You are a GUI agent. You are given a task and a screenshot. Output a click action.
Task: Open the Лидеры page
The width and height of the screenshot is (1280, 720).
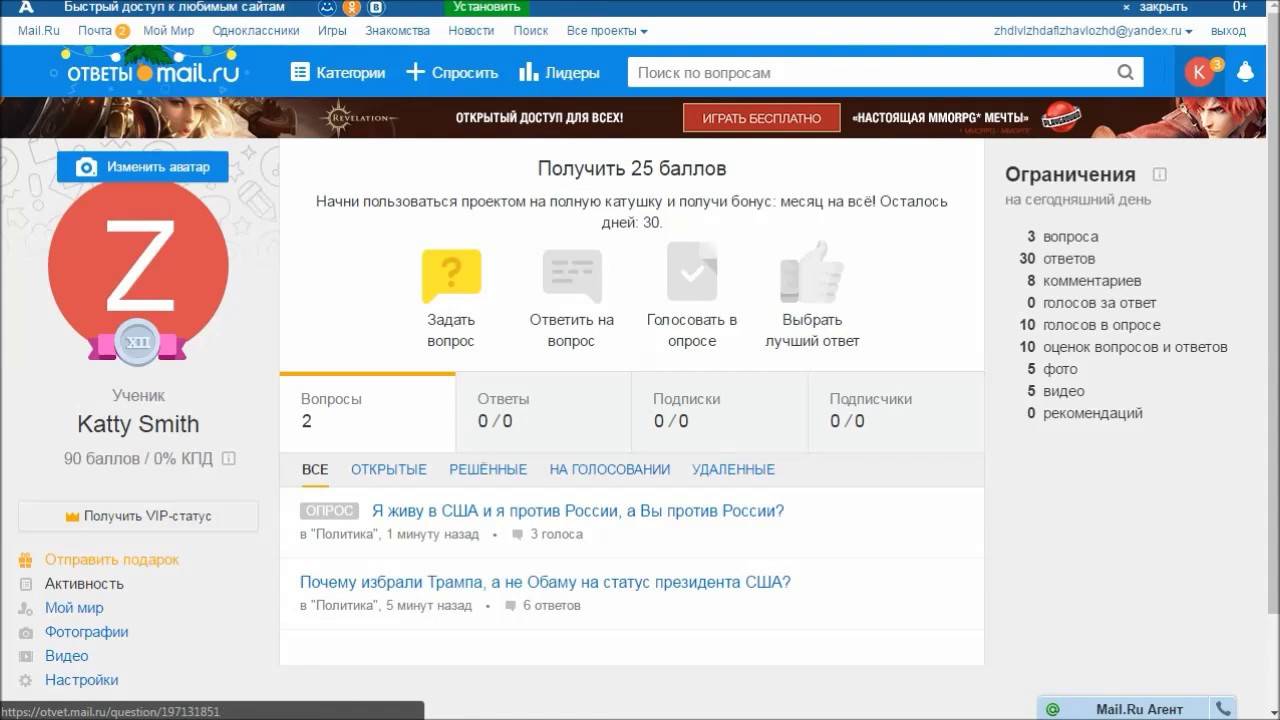[x=559, y=72]
